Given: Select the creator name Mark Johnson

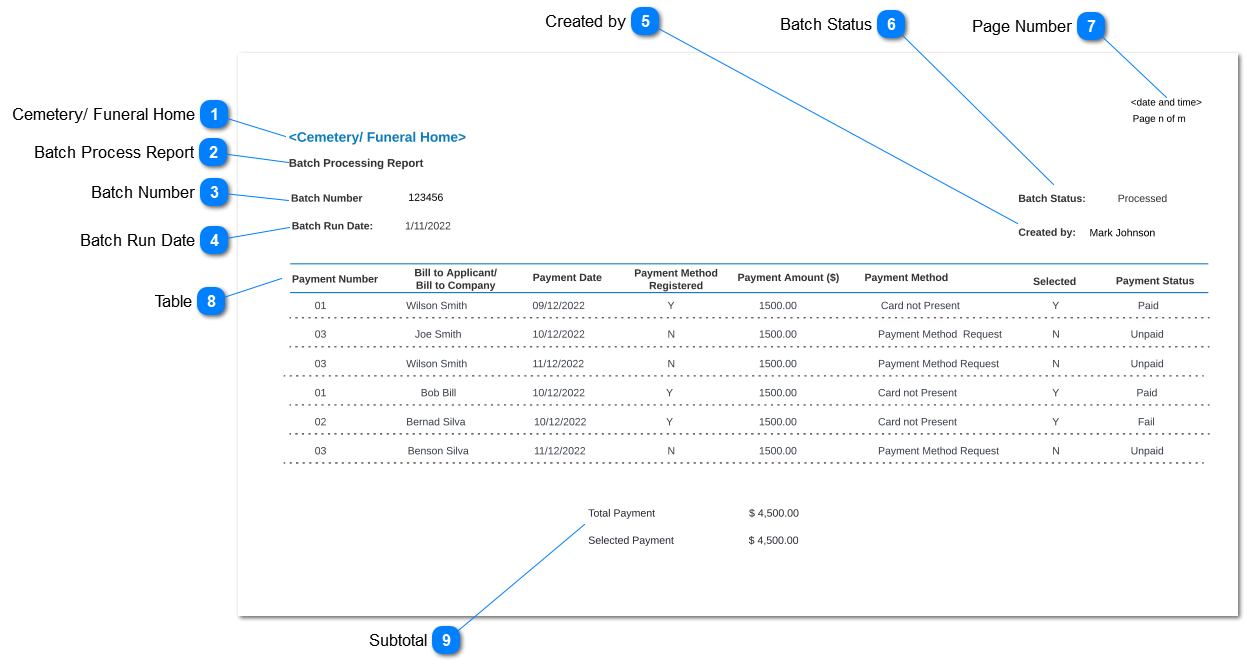Looking at the screenshot, I should tap(1122, 233).
